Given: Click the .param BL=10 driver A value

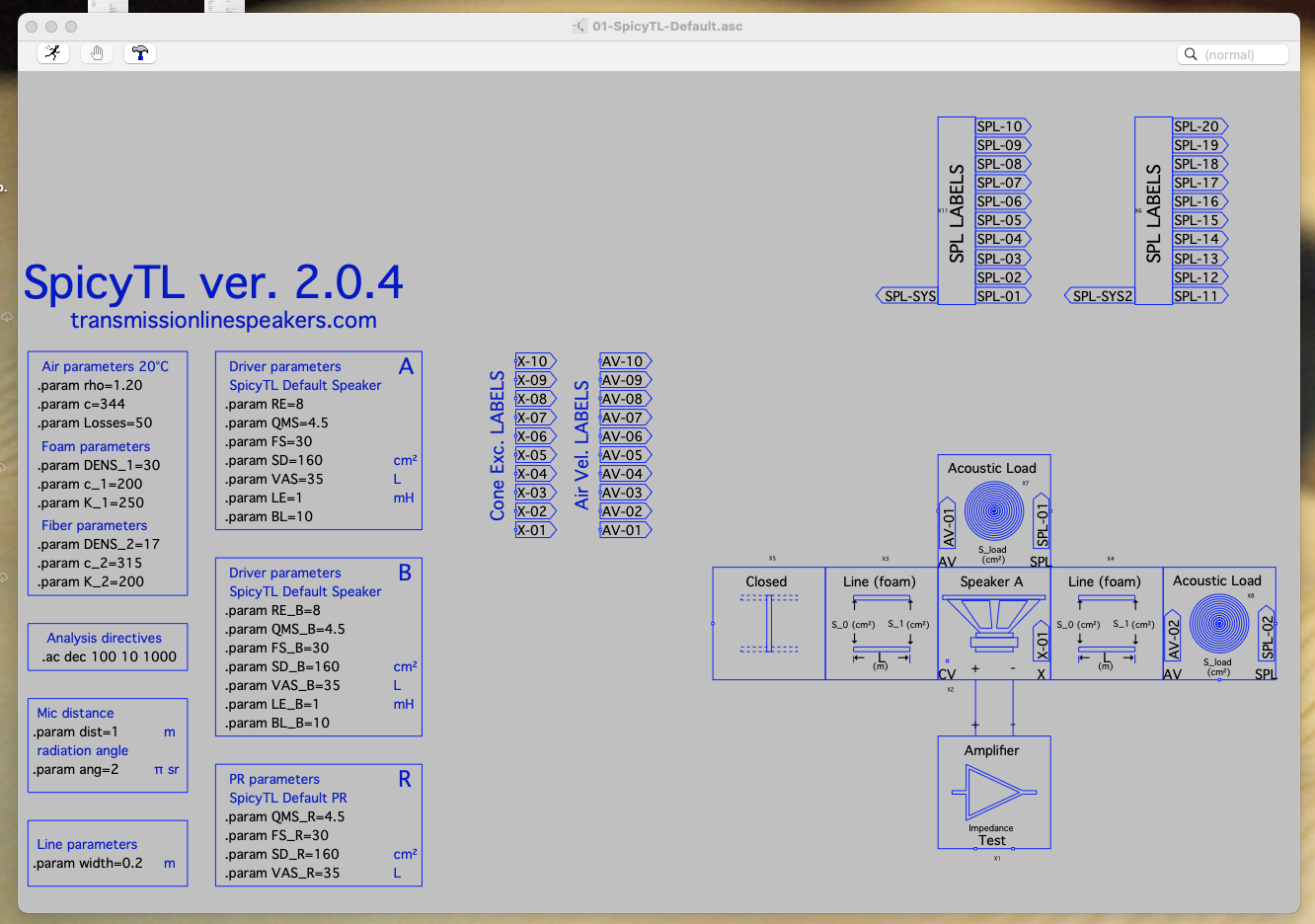Looking at the screenshot, I should [x=269, y=516].
